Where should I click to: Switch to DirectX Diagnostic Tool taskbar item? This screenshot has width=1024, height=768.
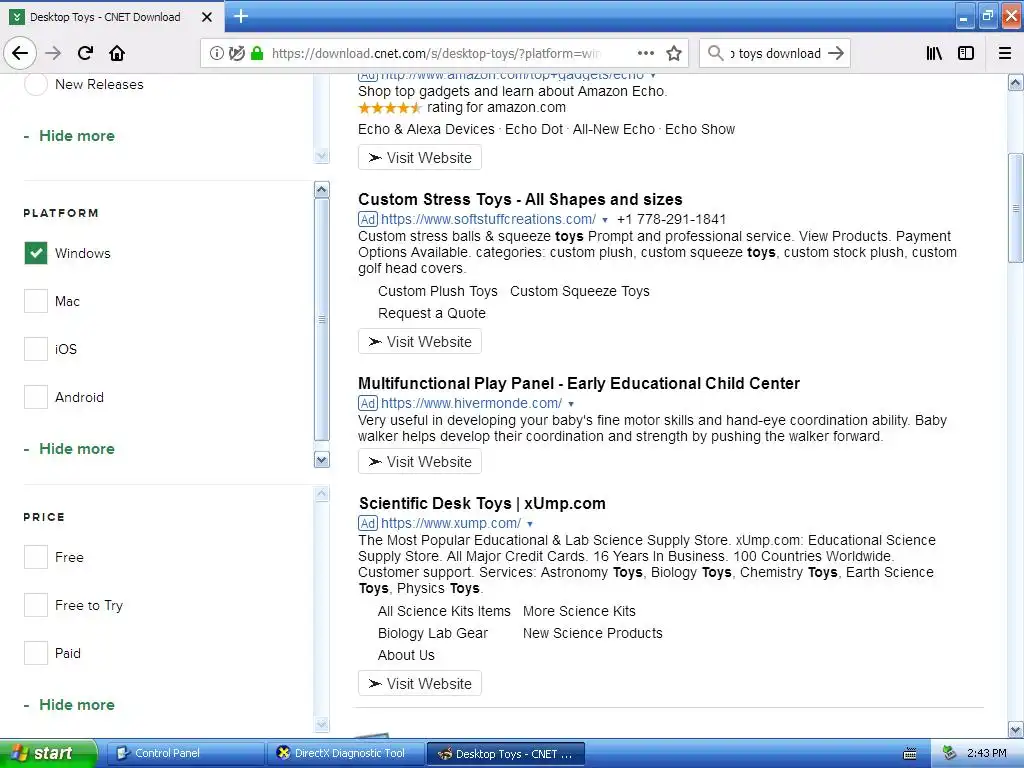point(345,754)
